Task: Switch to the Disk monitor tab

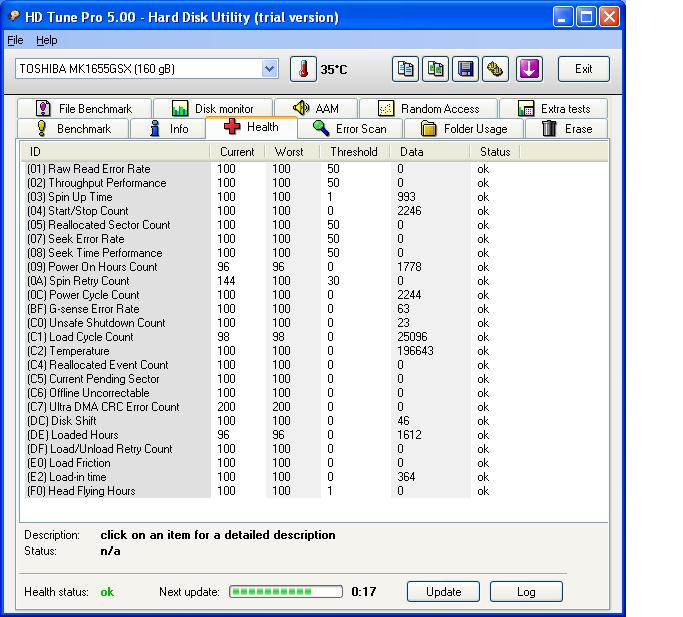Action: (x=213, y=108)
